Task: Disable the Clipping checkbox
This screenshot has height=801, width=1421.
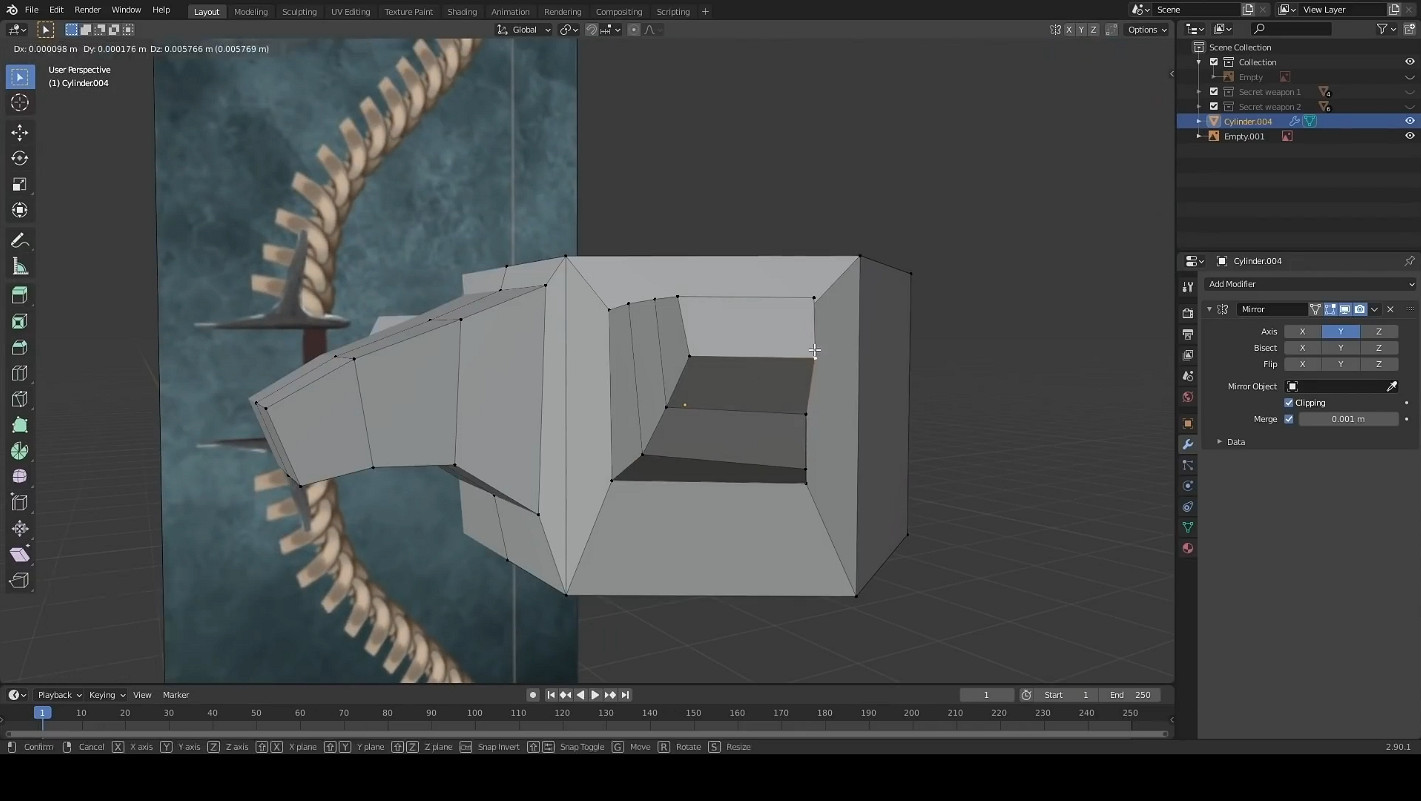Action: (1289, 402)
